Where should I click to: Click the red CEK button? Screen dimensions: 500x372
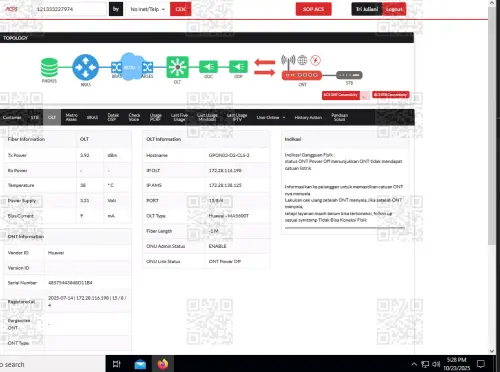click(x=181, y=9)
